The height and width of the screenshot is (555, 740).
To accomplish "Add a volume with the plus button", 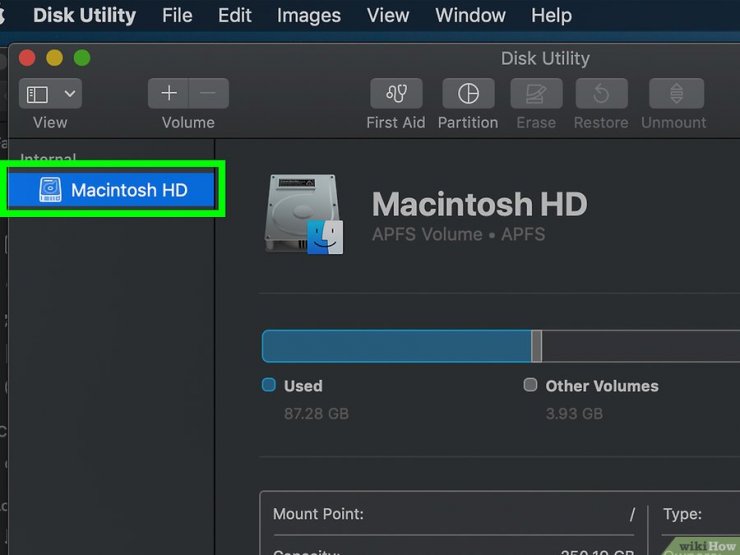I will pyautogui.click(x=168, y=93).
